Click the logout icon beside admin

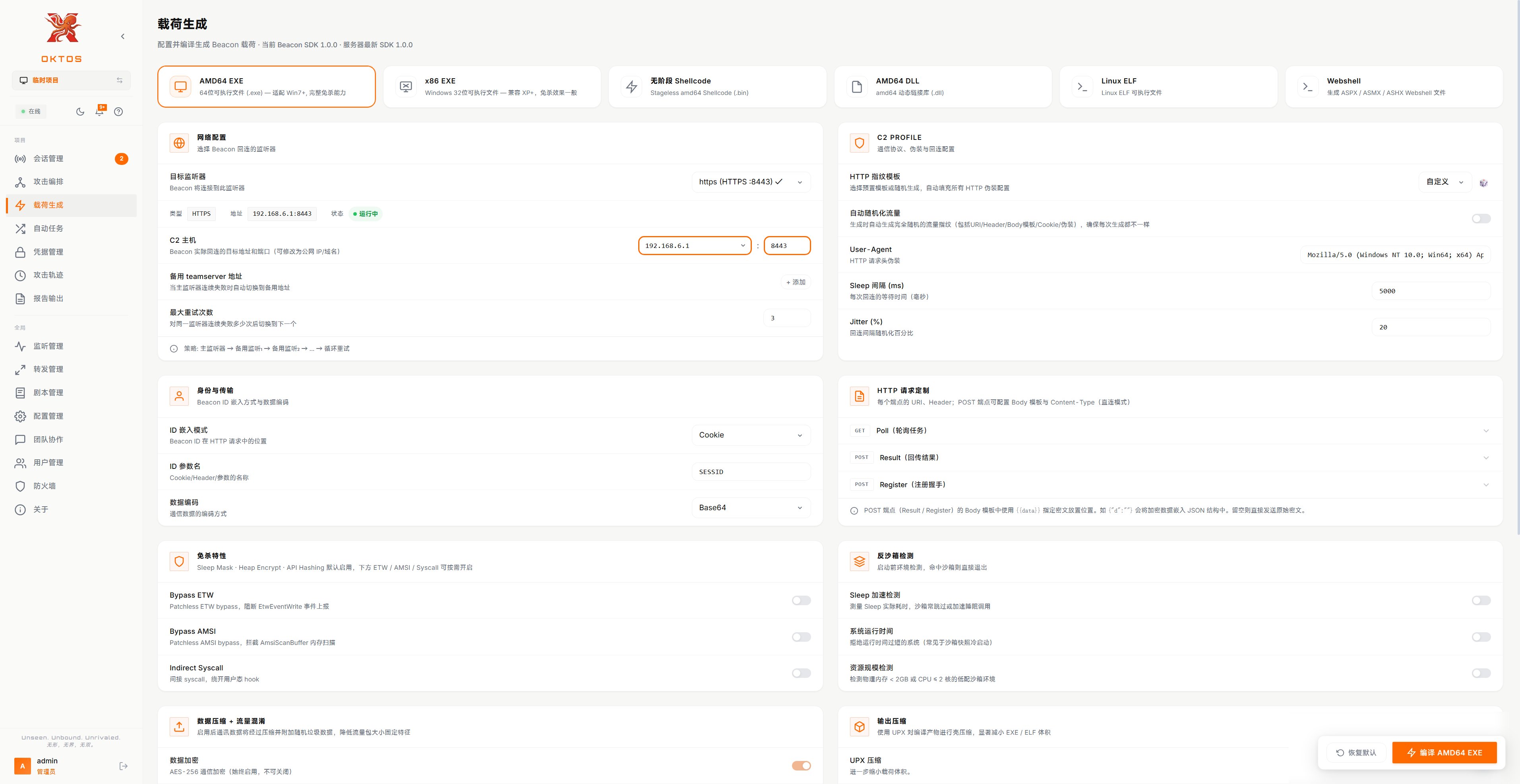point(123,766)
